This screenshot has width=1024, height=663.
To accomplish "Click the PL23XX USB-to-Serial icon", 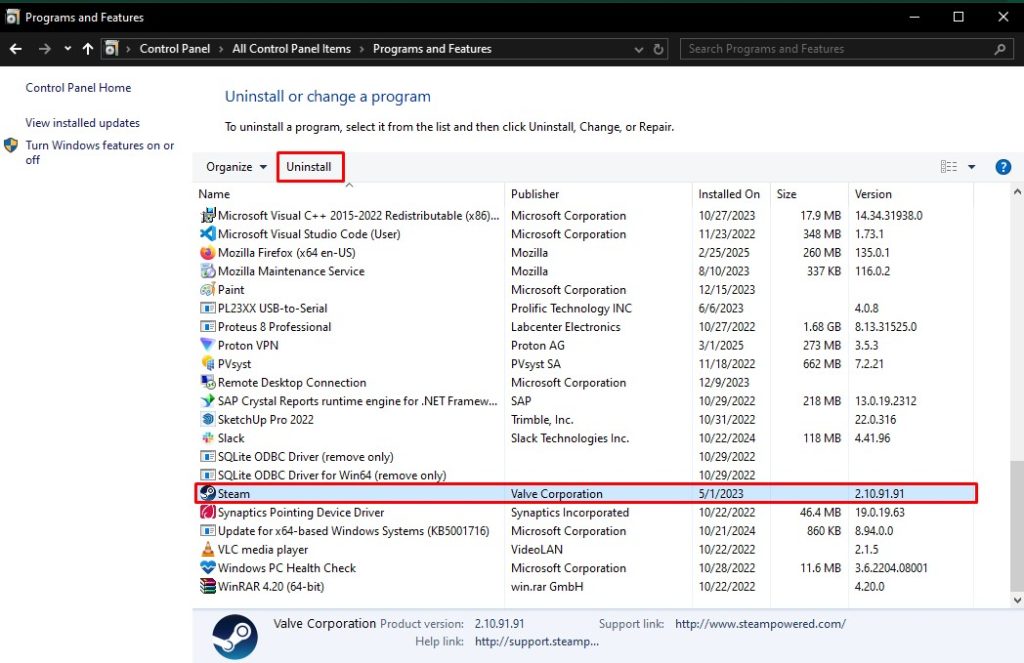I will tap(208, 308).
